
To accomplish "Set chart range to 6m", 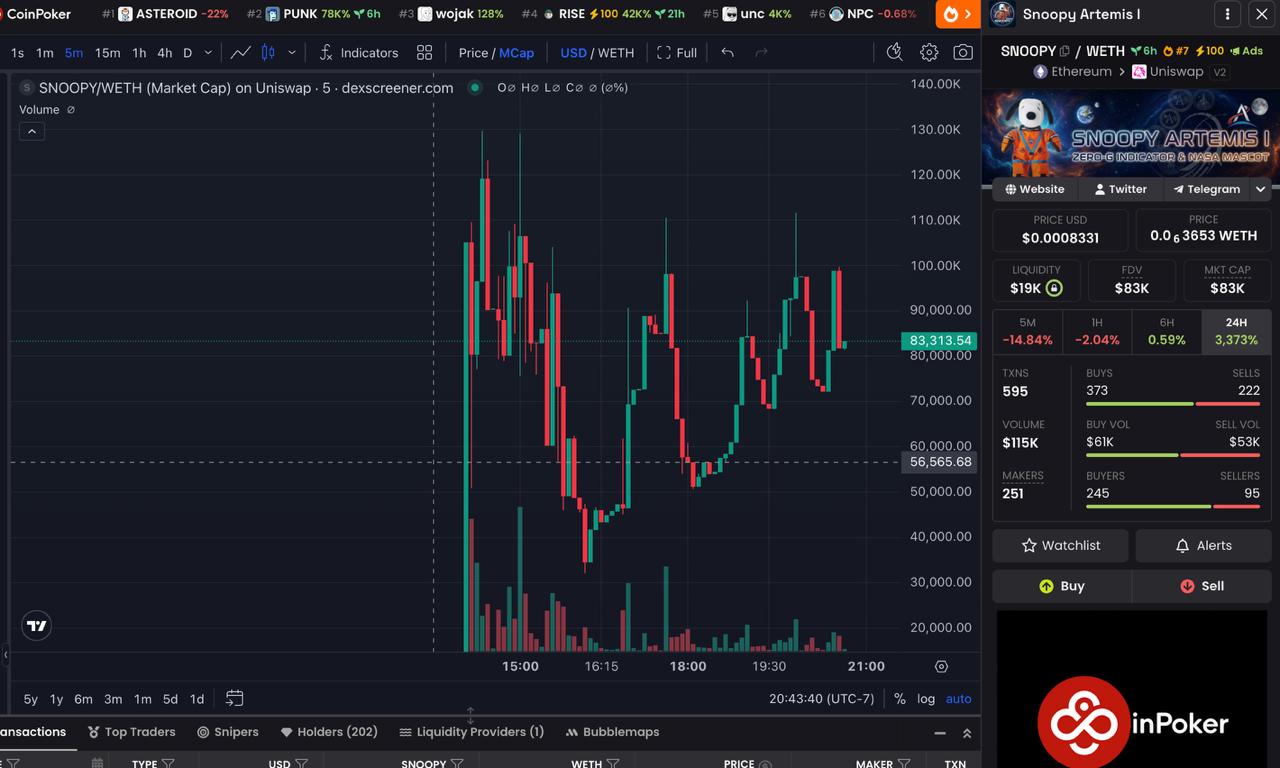I will pos(83,699).
